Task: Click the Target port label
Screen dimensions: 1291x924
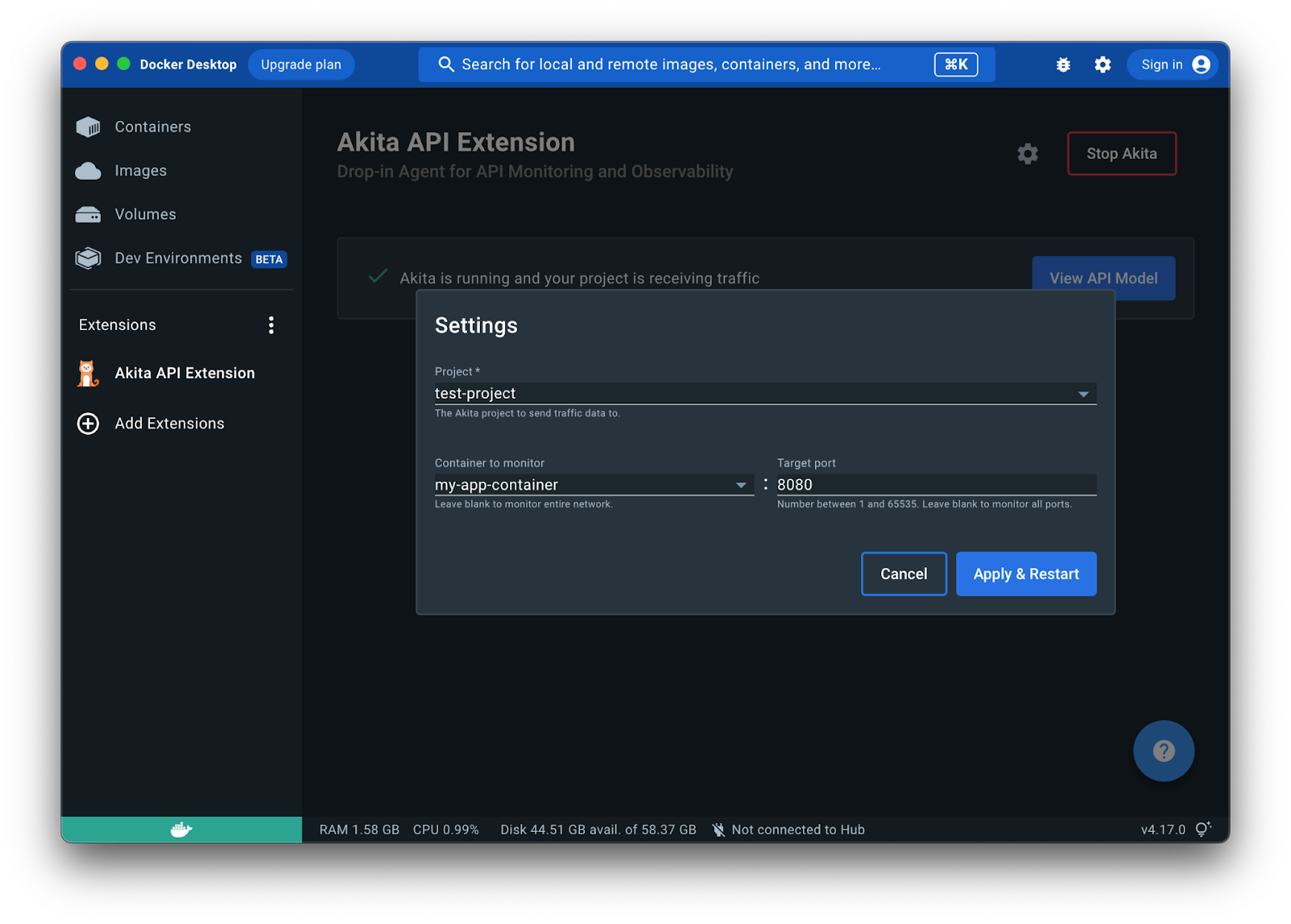Action: tap(806, 463)
